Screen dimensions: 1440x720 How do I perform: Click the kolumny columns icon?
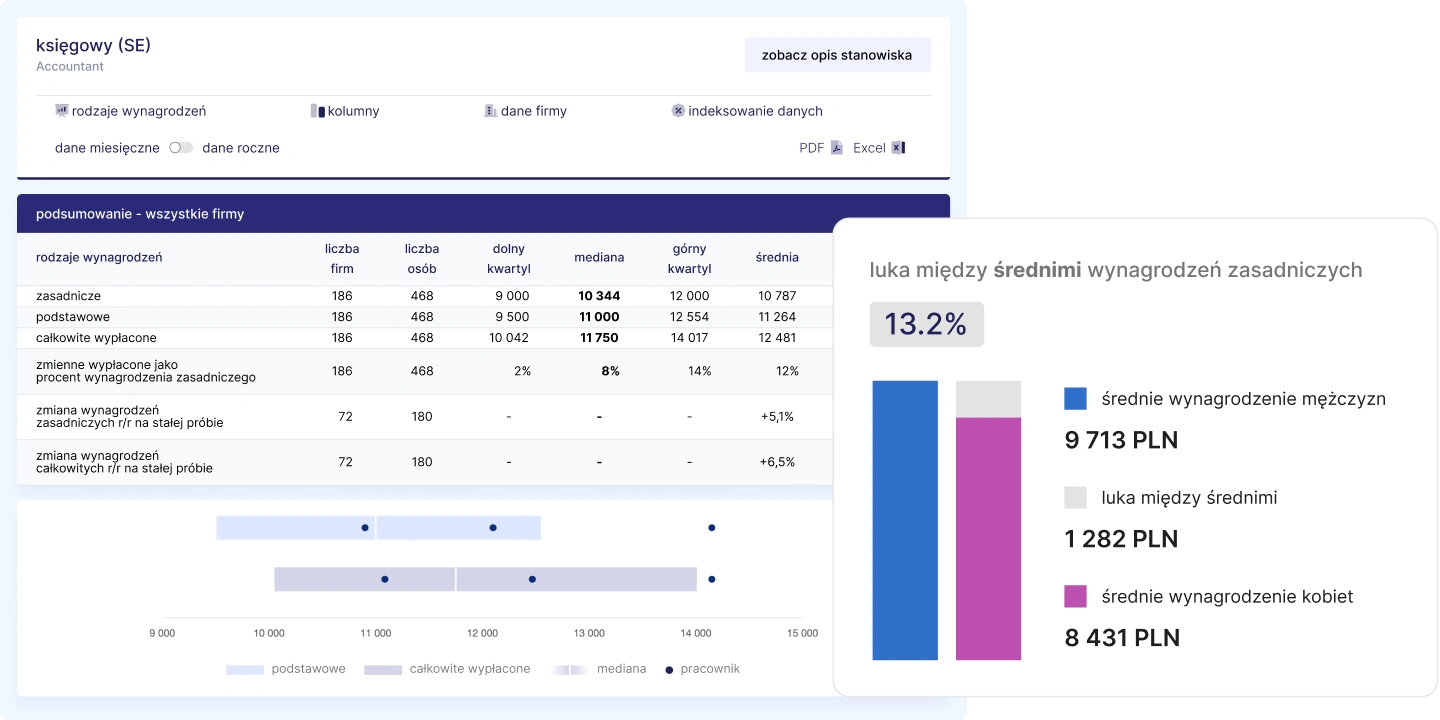318,111
